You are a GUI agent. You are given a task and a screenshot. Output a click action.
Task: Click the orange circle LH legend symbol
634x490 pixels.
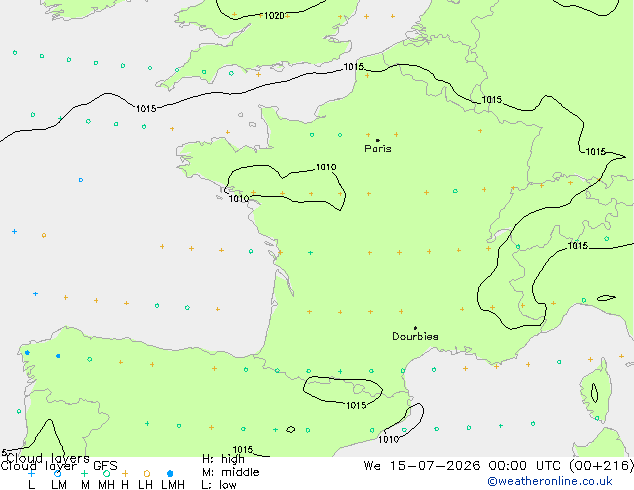click(147, 473)
